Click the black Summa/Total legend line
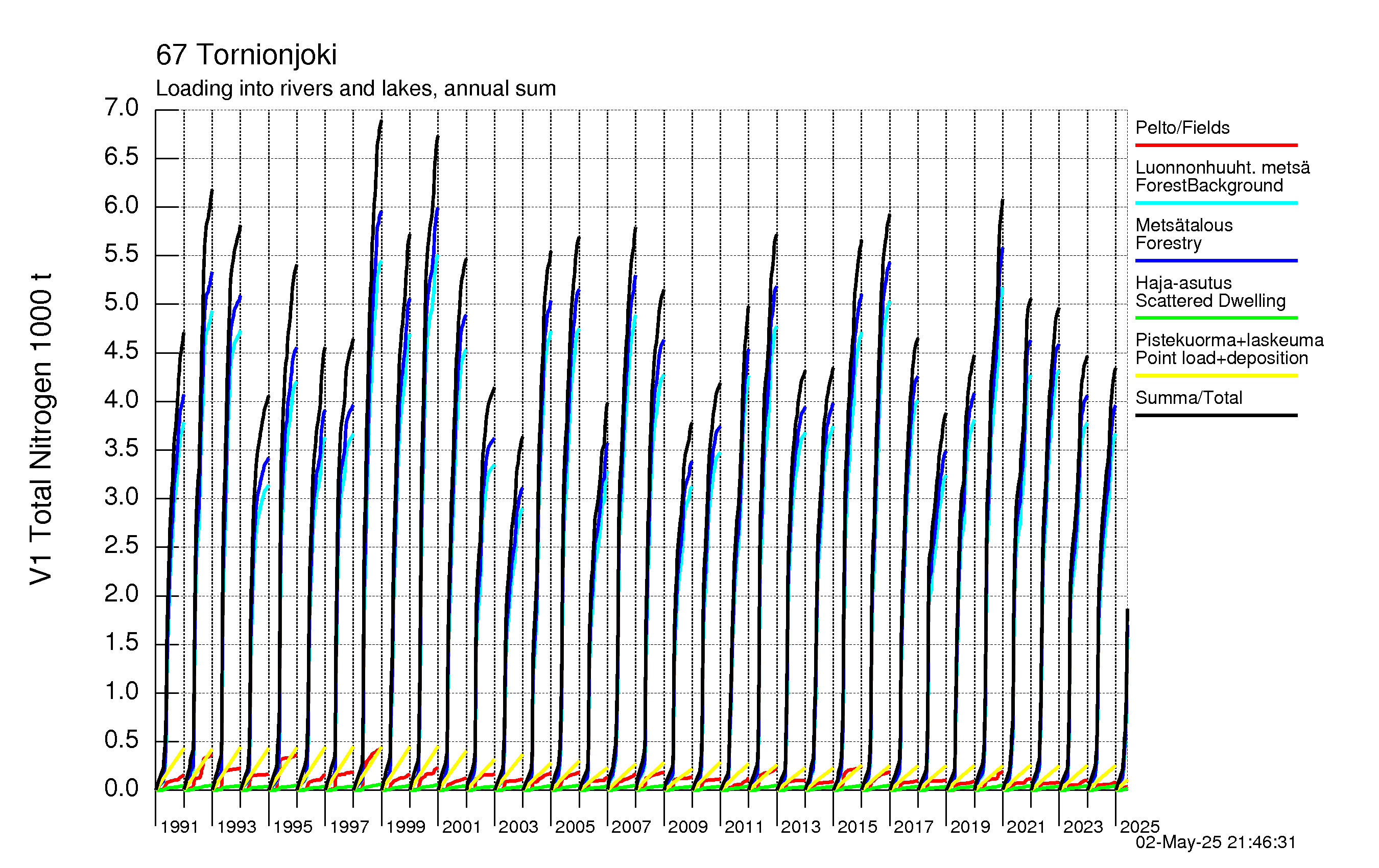Image resolution: width=1379 pixels, height=868 pixels. [1216, 415]
